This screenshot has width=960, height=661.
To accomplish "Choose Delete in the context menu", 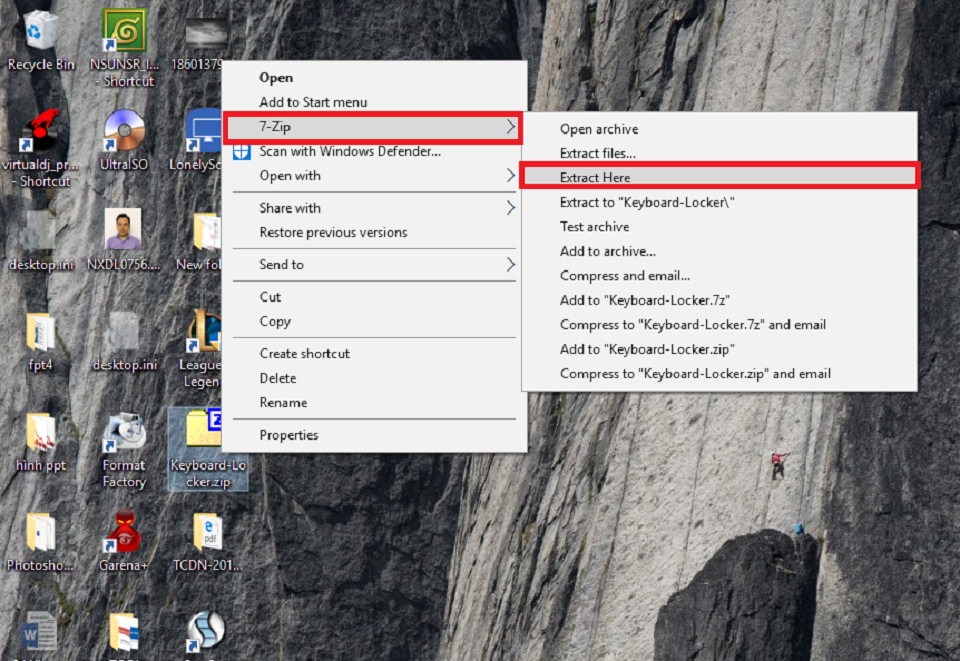I will pos(374,378).
